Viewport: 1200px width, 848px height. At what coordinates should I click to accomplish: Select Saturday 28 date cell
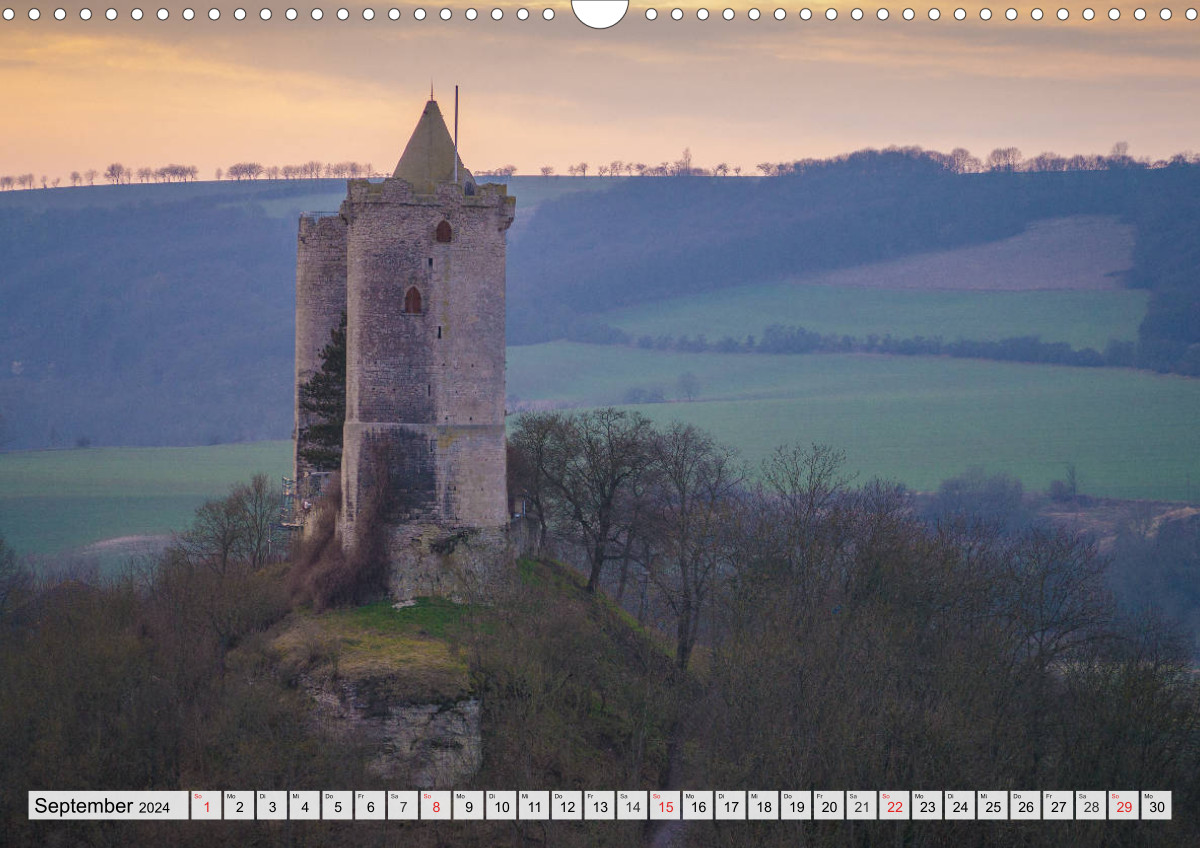(1091, 806)
